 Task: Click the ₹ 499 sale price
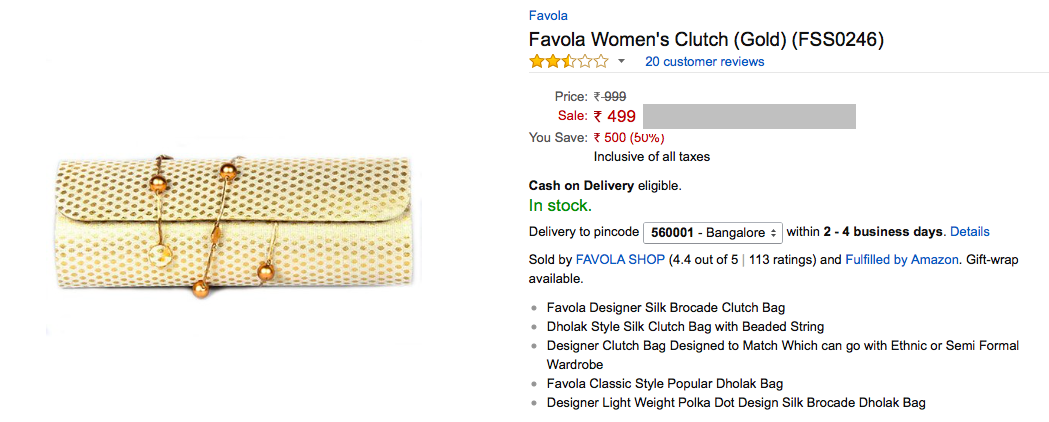click(x=614, y=116)
